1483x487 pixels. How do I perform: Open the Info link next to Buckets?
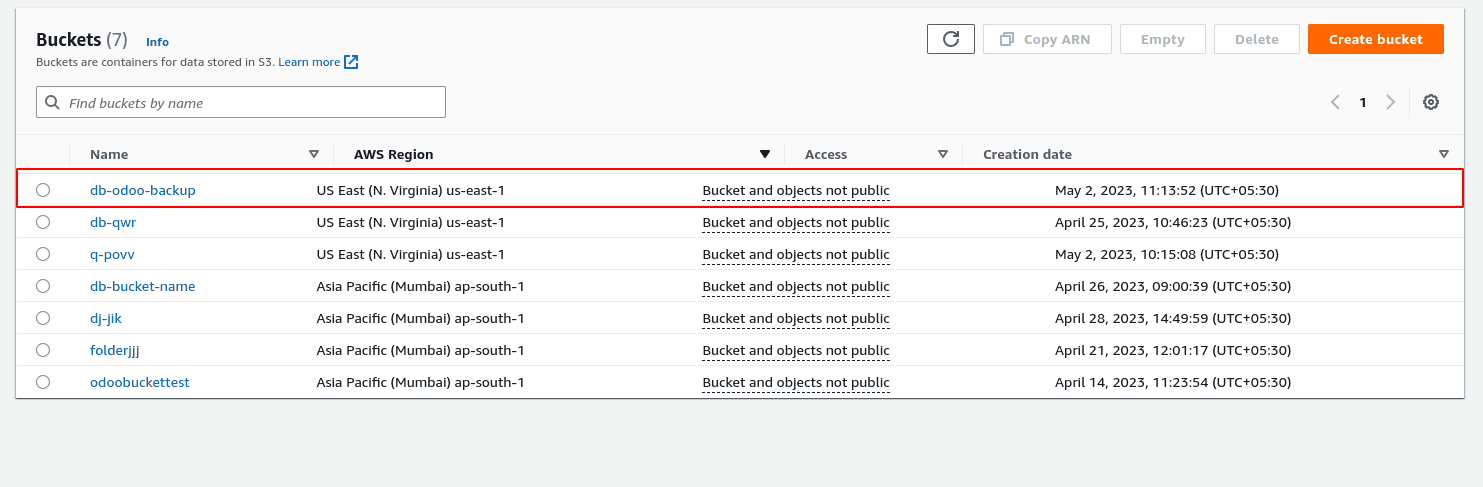tap(157, 42)
